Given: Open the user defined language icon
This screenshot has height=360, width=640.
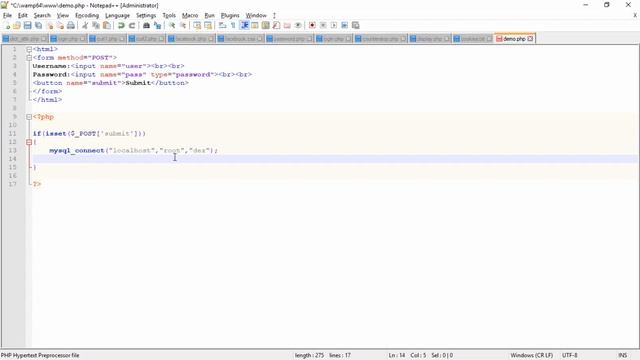Looking at the screenshot, I should click(x=255, y=25).
